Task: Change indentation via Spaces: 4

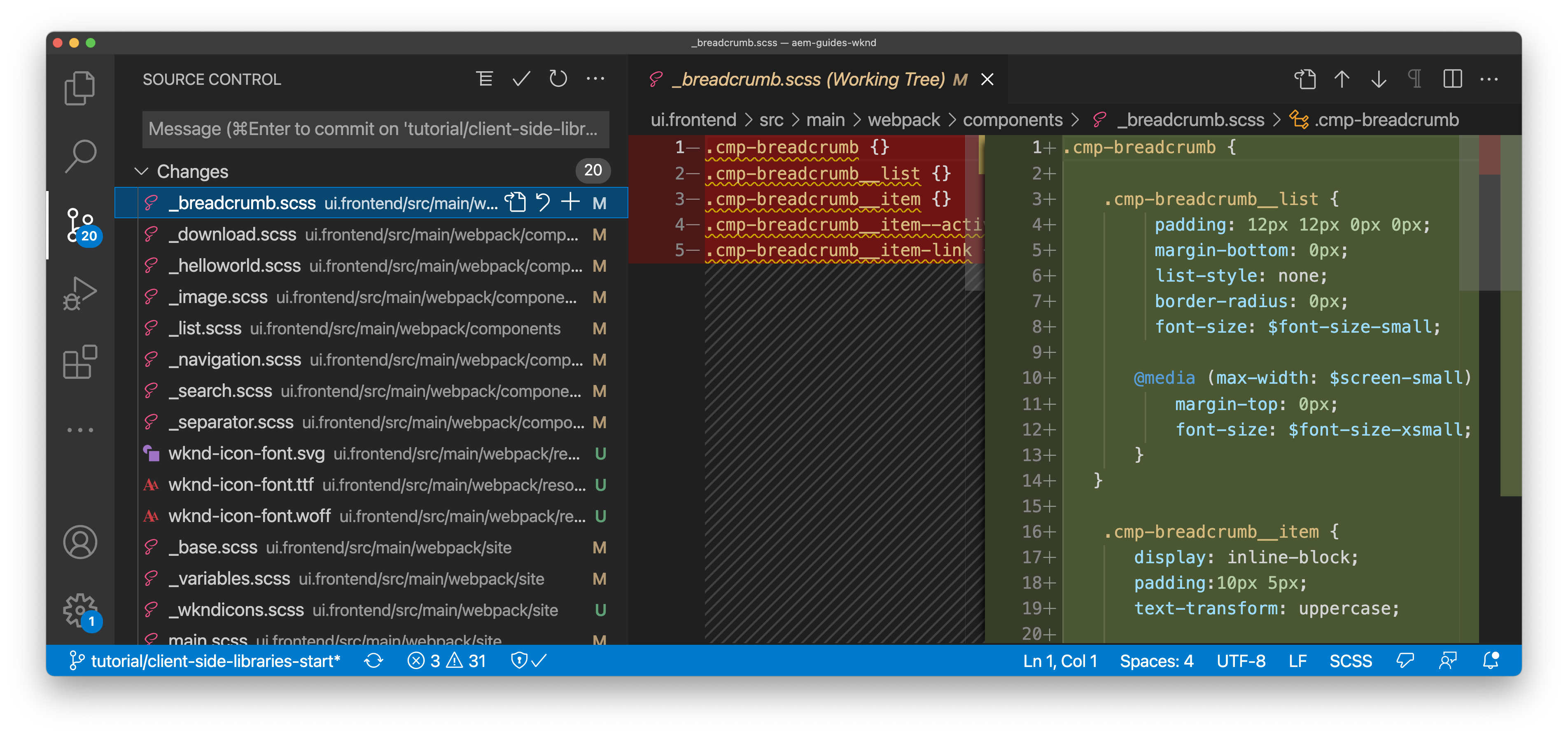Action: tap(1157, 661)
